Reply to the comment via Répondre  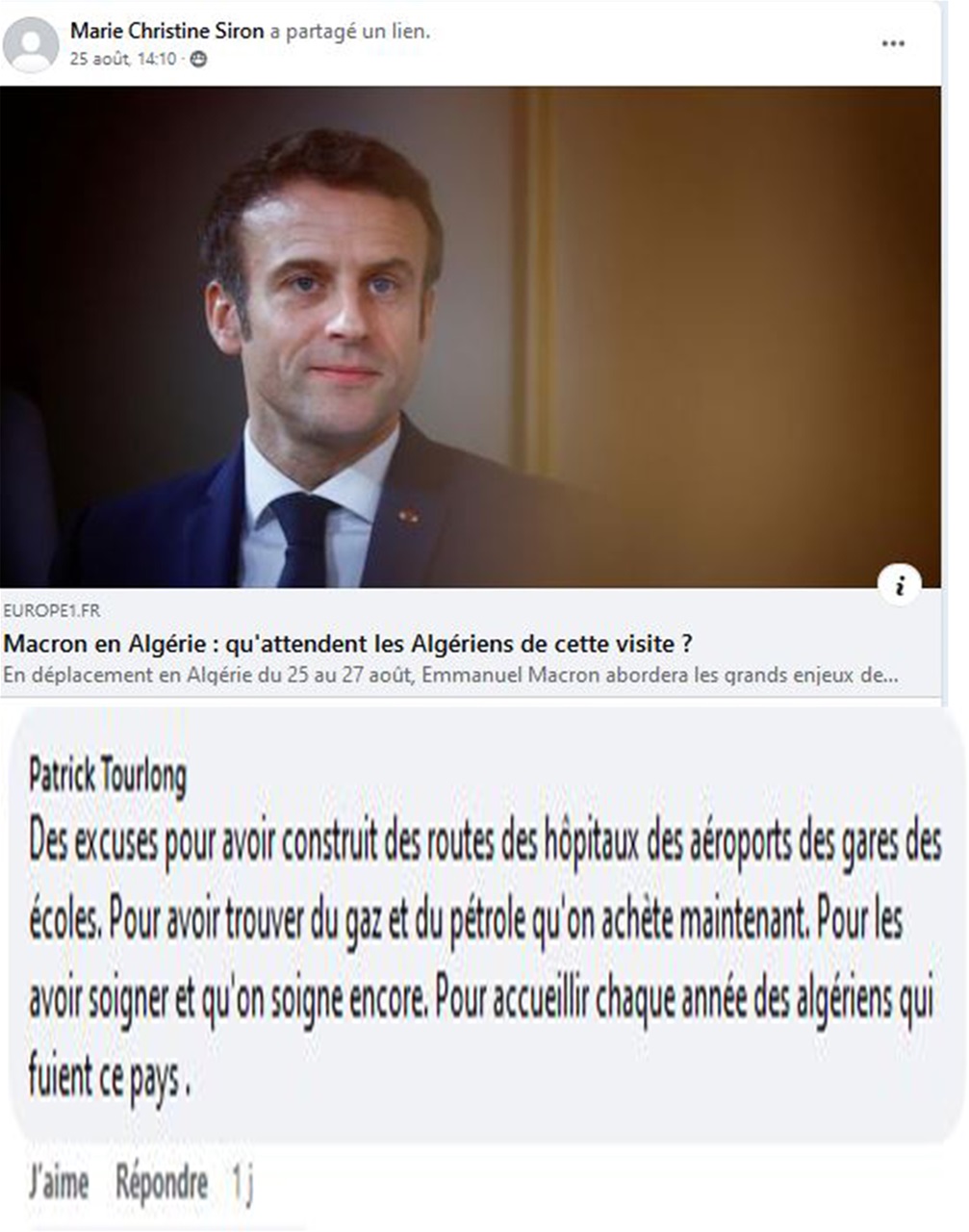[162, 1184]
